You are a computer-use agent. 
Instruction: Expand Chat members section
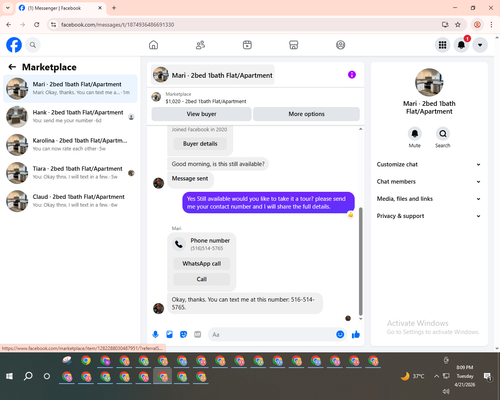(x=429, y=182)
